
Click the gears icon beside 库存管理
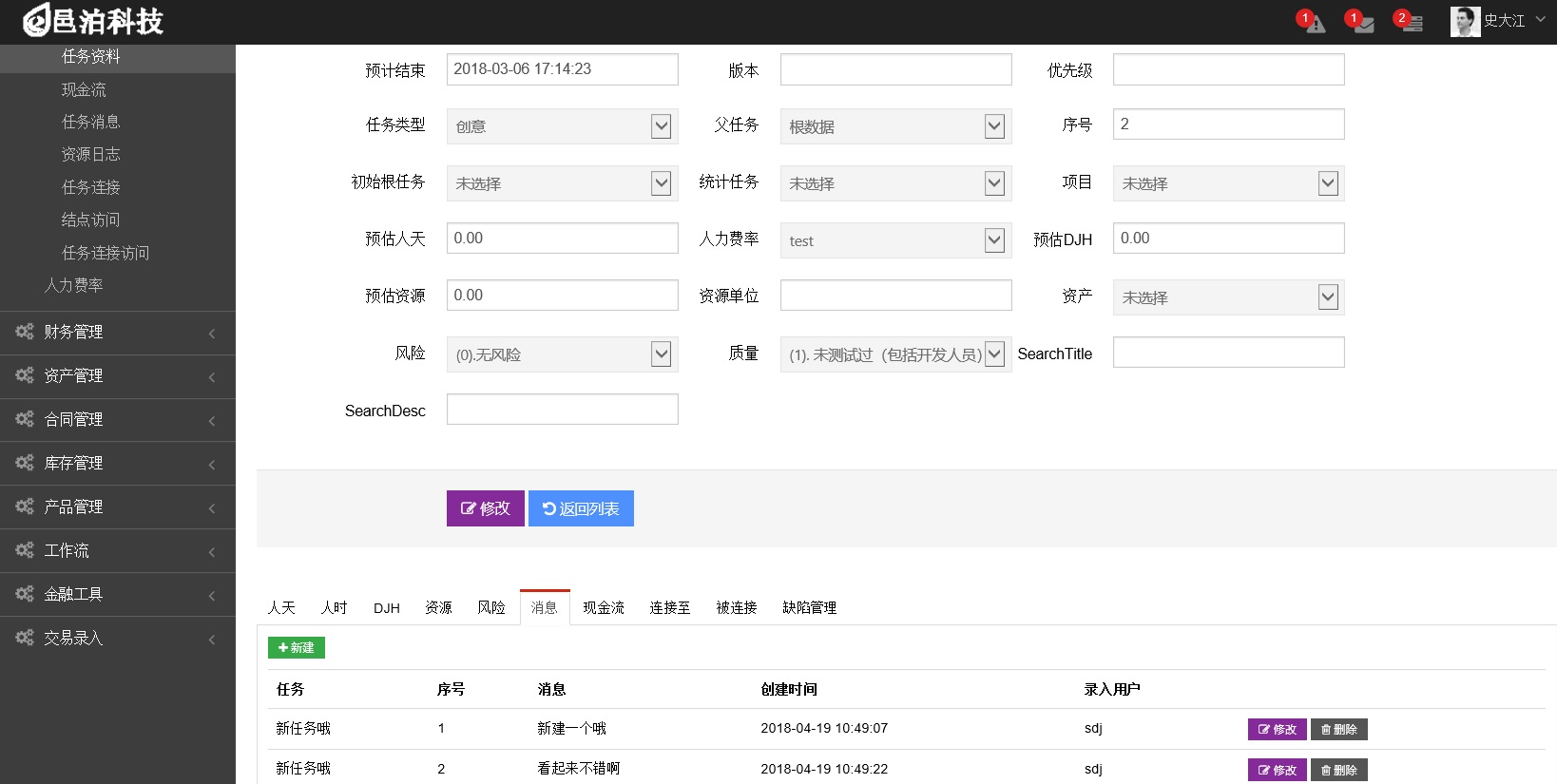[x=24, y=463]
